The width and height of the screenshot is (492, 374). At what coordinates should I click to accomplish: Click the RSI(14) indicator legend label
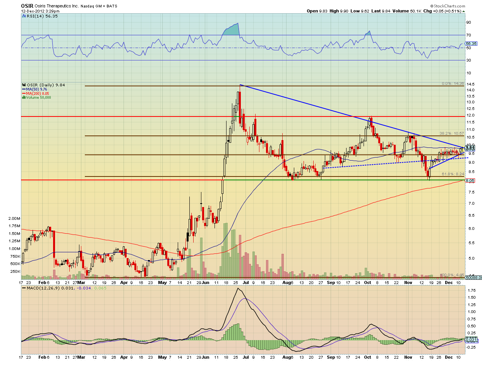click(40, 16)
